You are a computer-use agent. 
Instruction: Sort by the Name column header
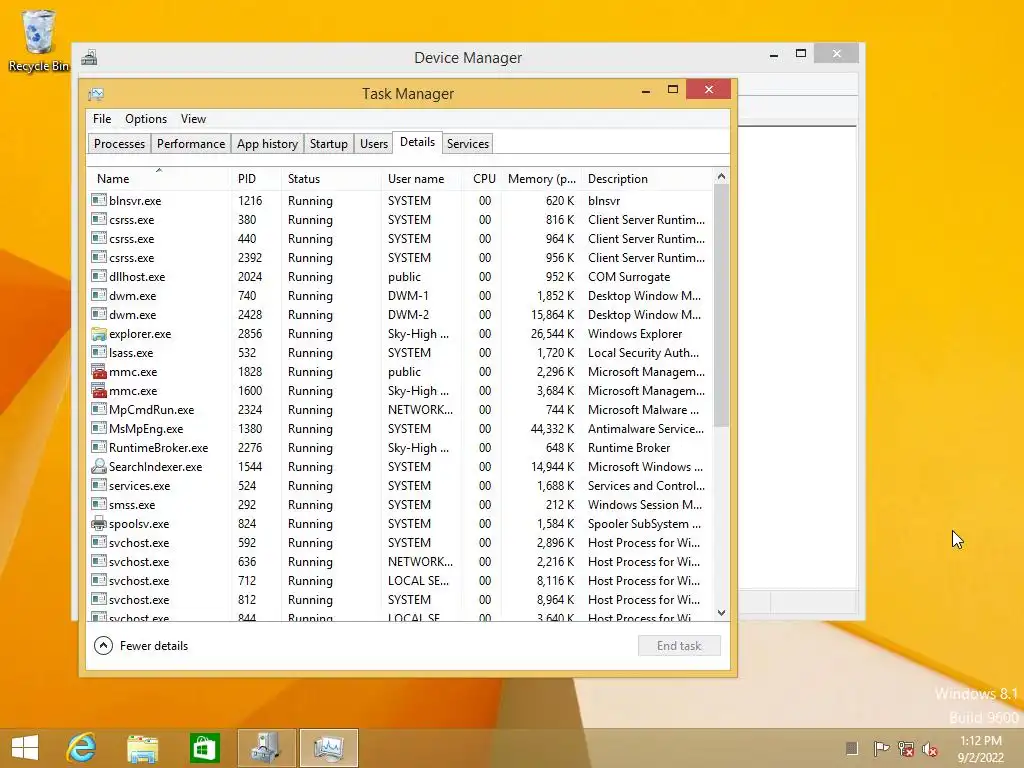coord(159,179)
